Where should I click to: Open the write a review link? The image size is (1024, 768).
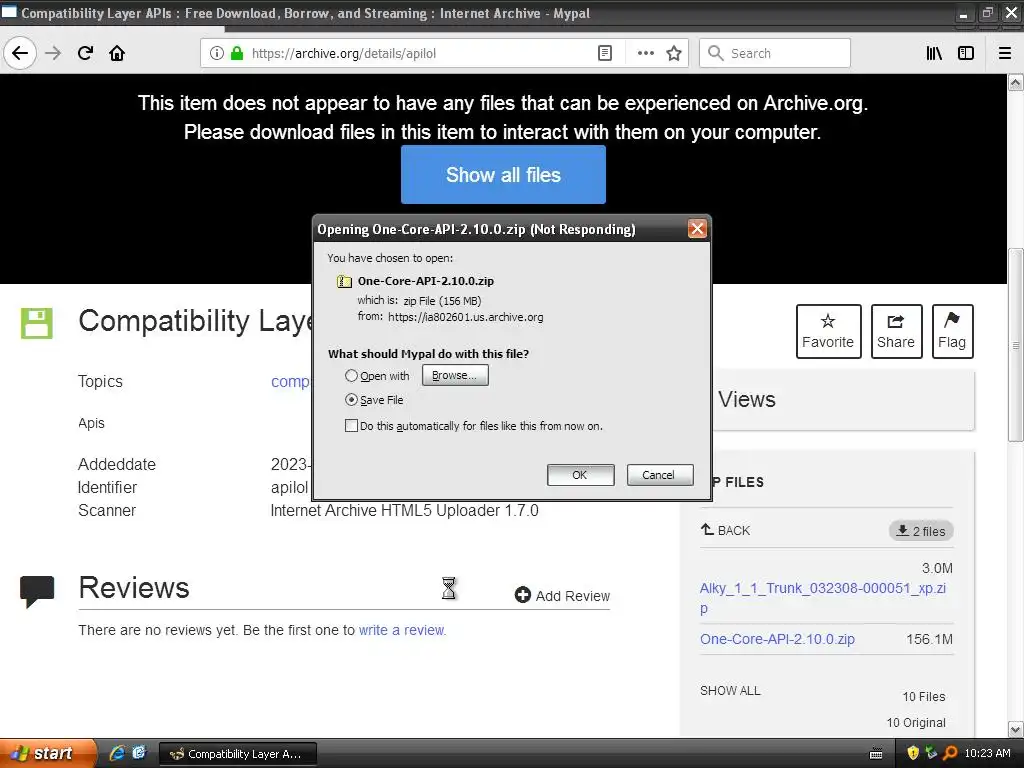pos(402,630)
